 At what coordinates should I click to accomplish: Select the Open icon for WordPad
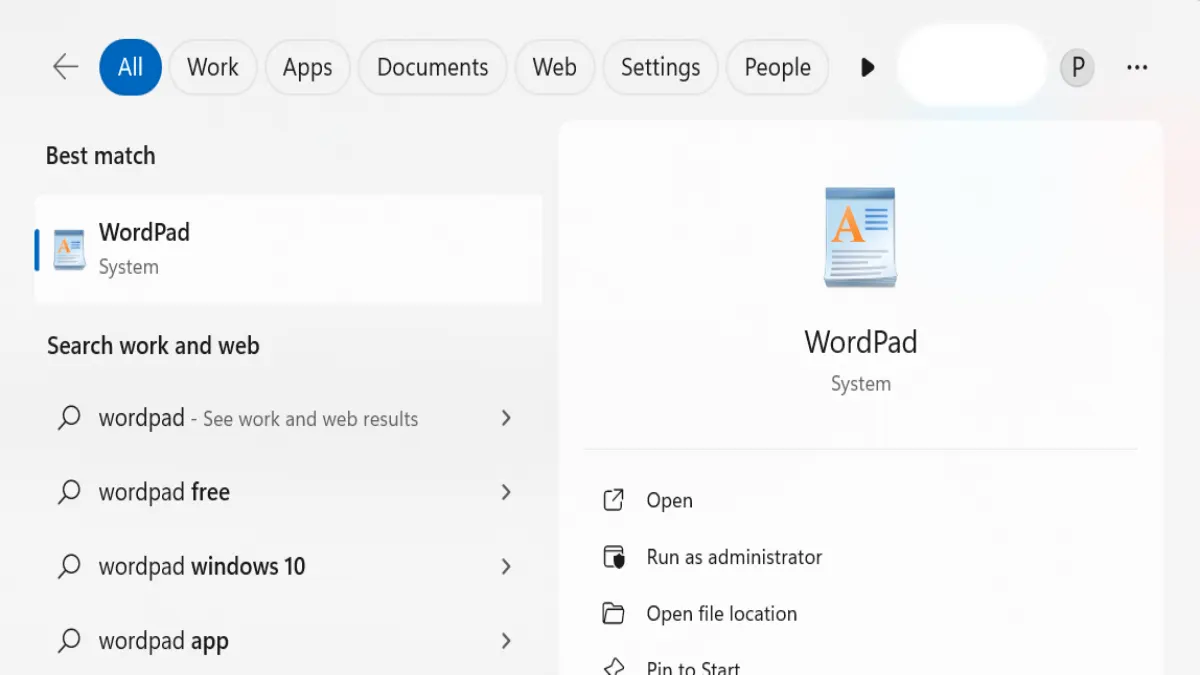coord(614,500)
